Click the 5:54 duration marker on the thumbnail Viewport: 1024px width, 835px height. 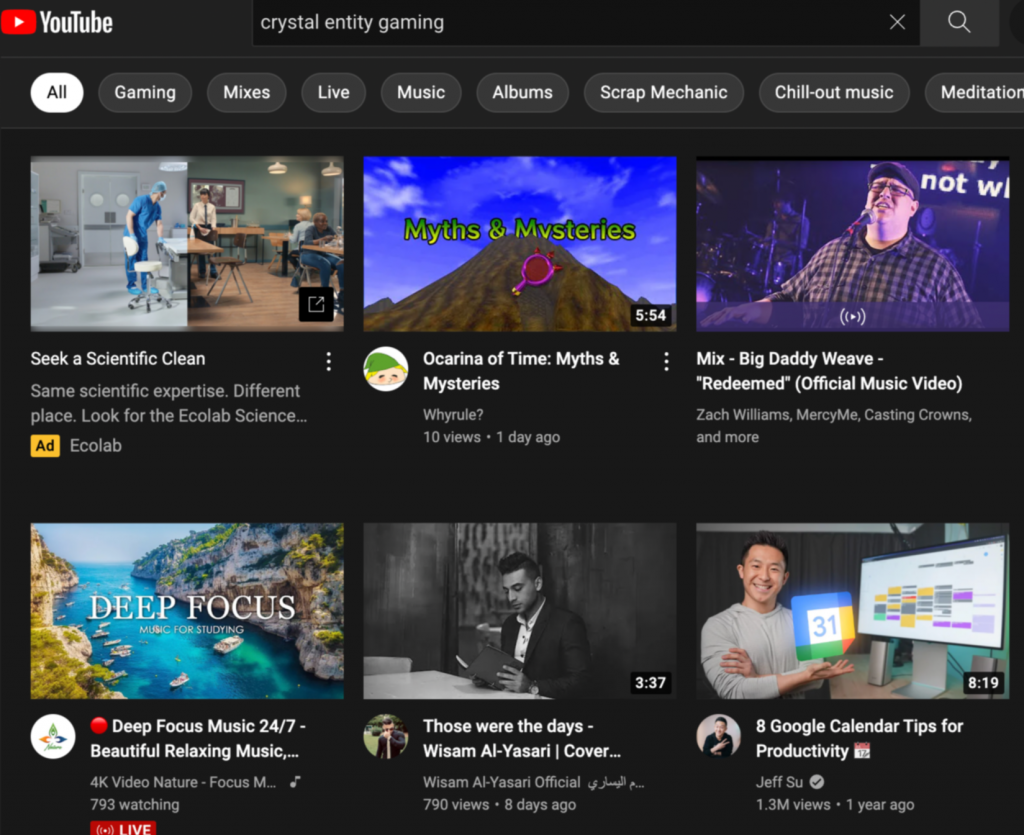coord(650,315)
